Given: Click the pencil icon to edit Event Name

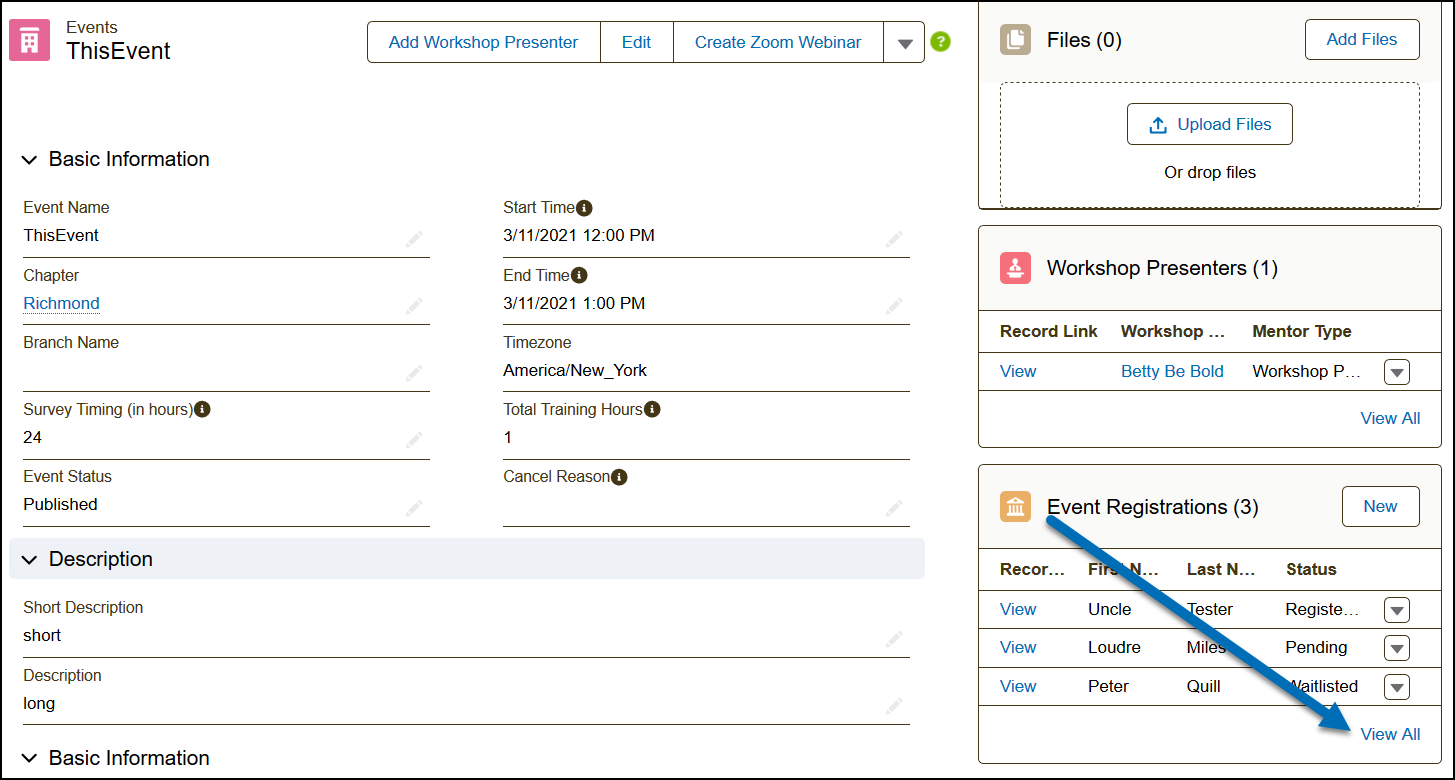Looking at the screenshot, I should [414, 239].
